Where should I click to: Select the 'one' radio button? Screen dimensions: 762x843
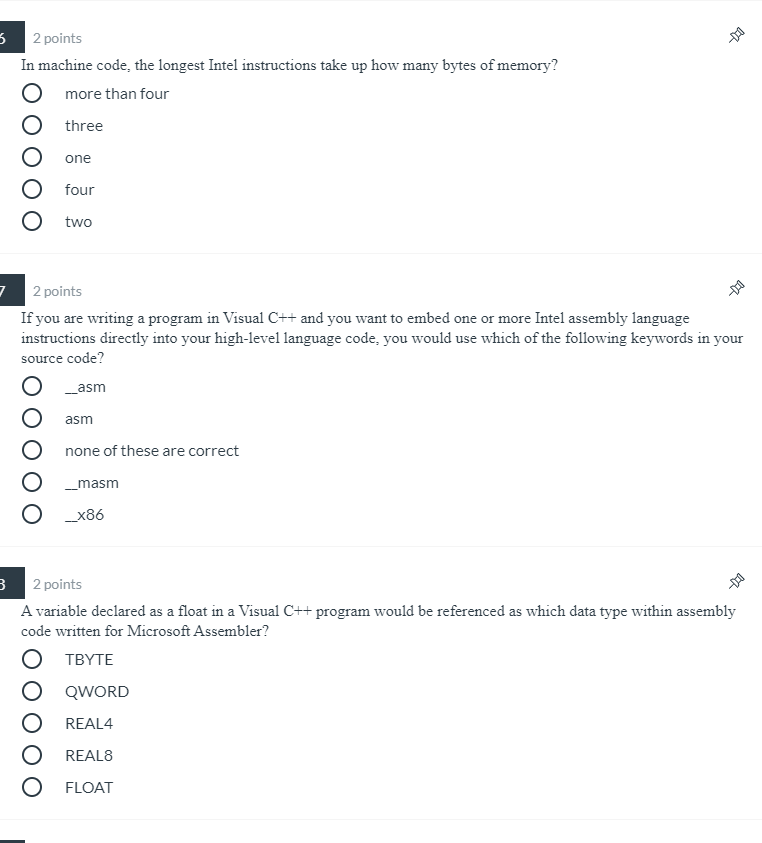click(32, 157)
